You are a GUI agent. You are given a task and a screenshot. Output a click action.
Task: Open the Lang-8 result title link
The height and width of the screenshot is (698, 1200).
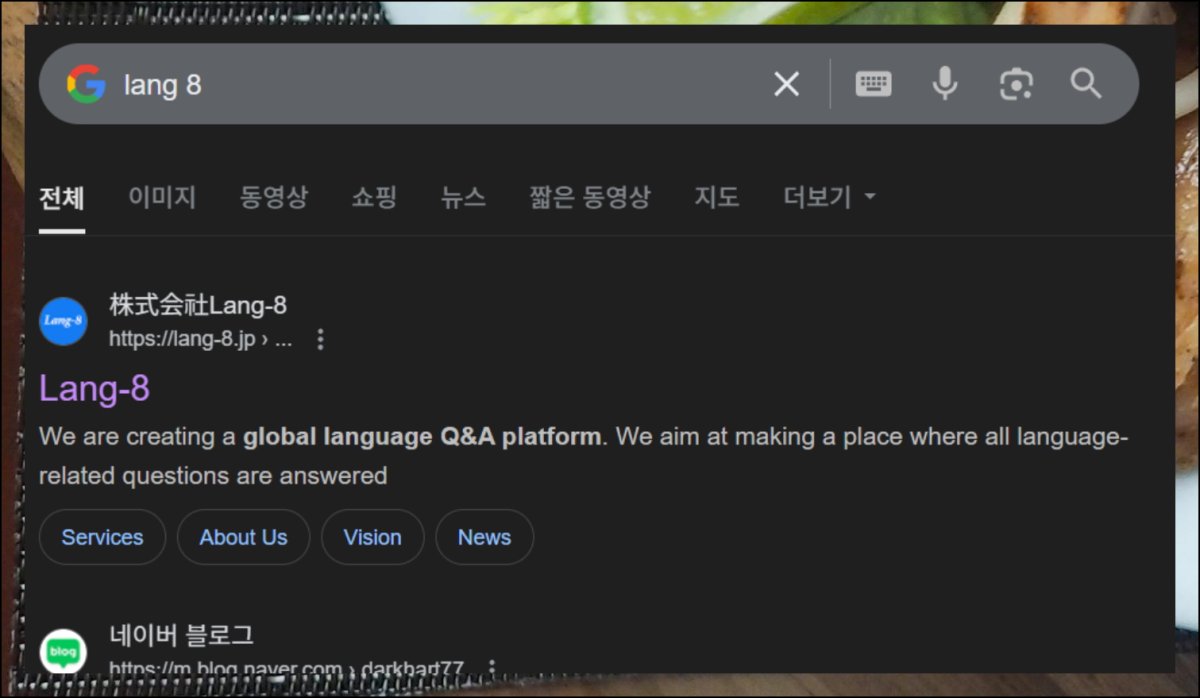point(94,388)
